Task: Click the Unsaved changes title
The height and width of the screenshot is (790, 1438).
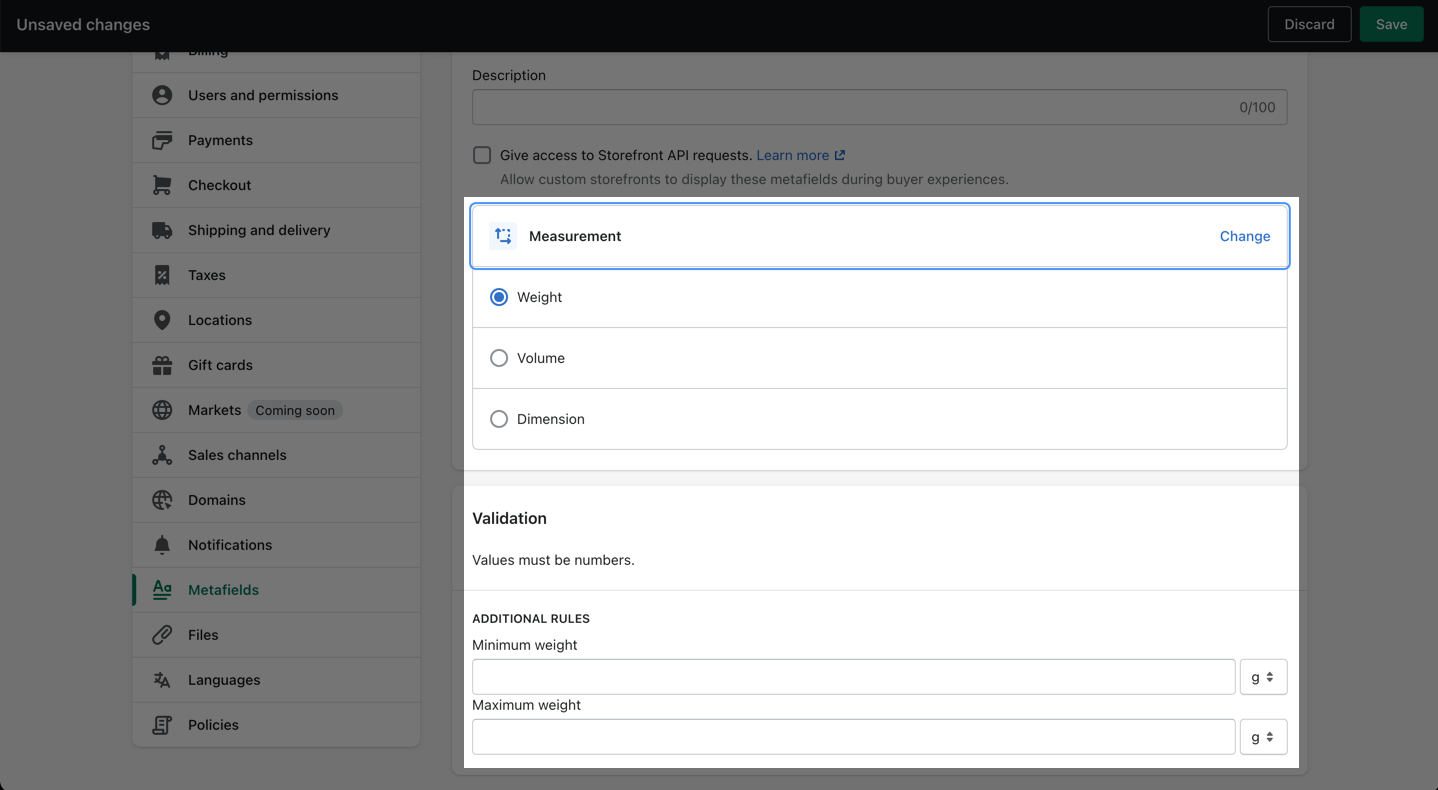Action: click(83, 24)
